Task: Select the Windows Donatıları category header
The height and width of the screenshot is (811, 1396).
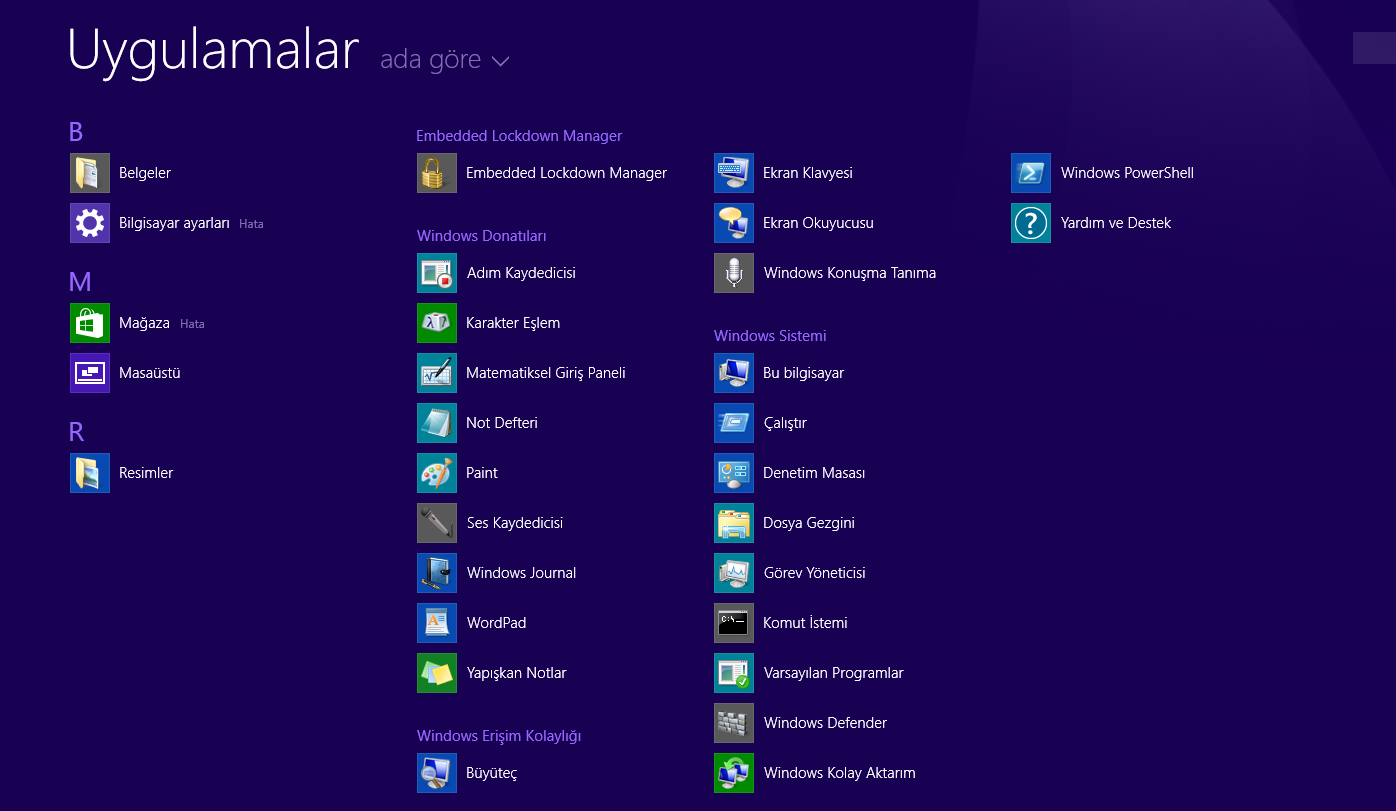Action: 482,236
